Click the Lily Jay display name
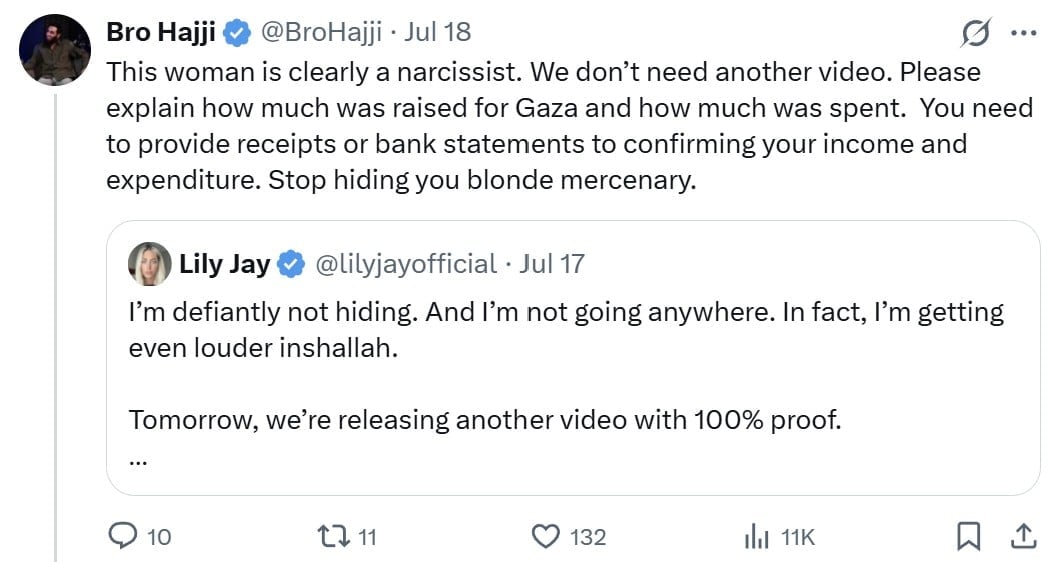 coord(224,264)
